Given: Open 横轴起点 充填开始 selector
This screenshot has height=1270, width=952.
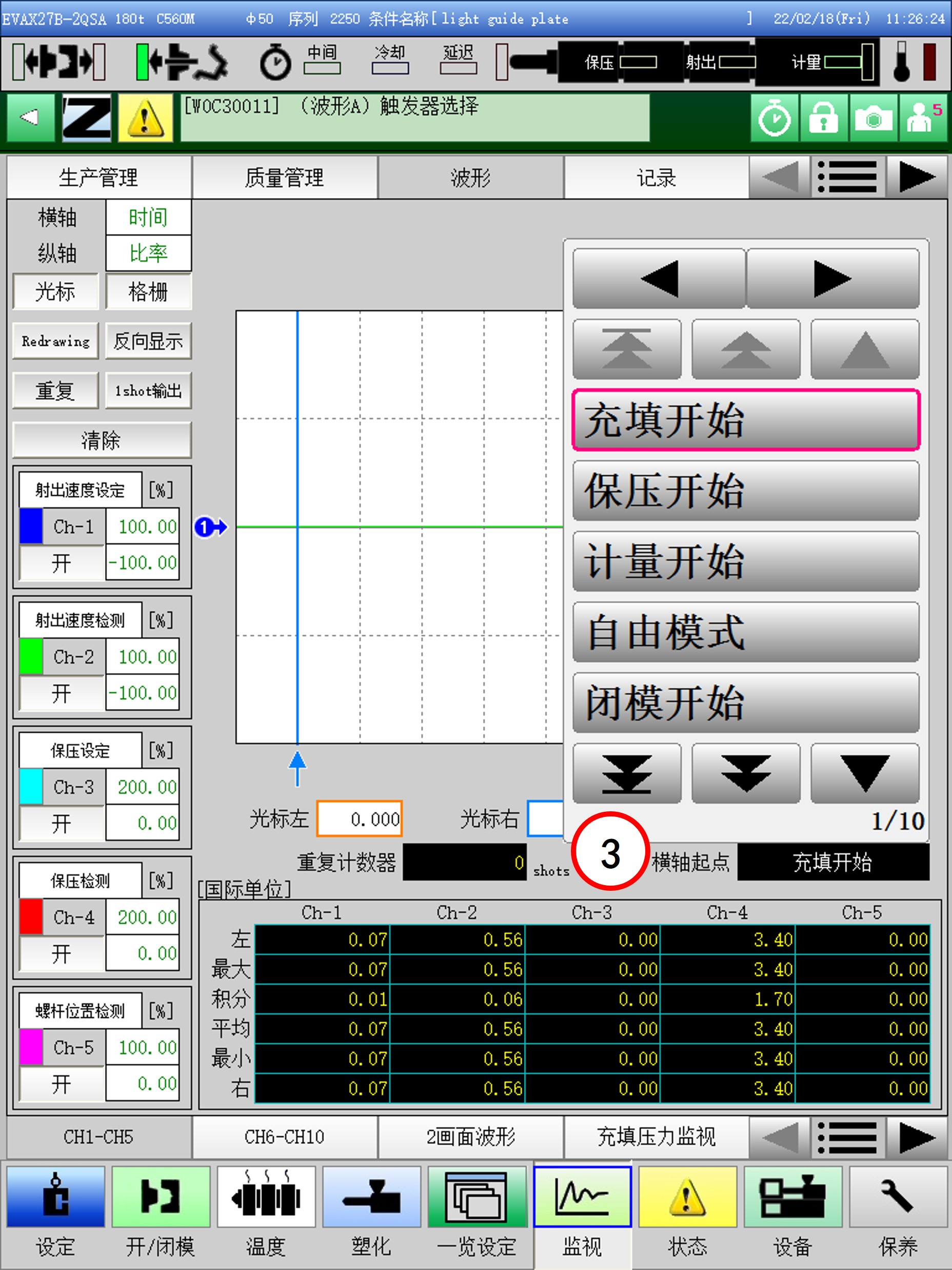Looking at the screenshot, I should click(833, 862).
